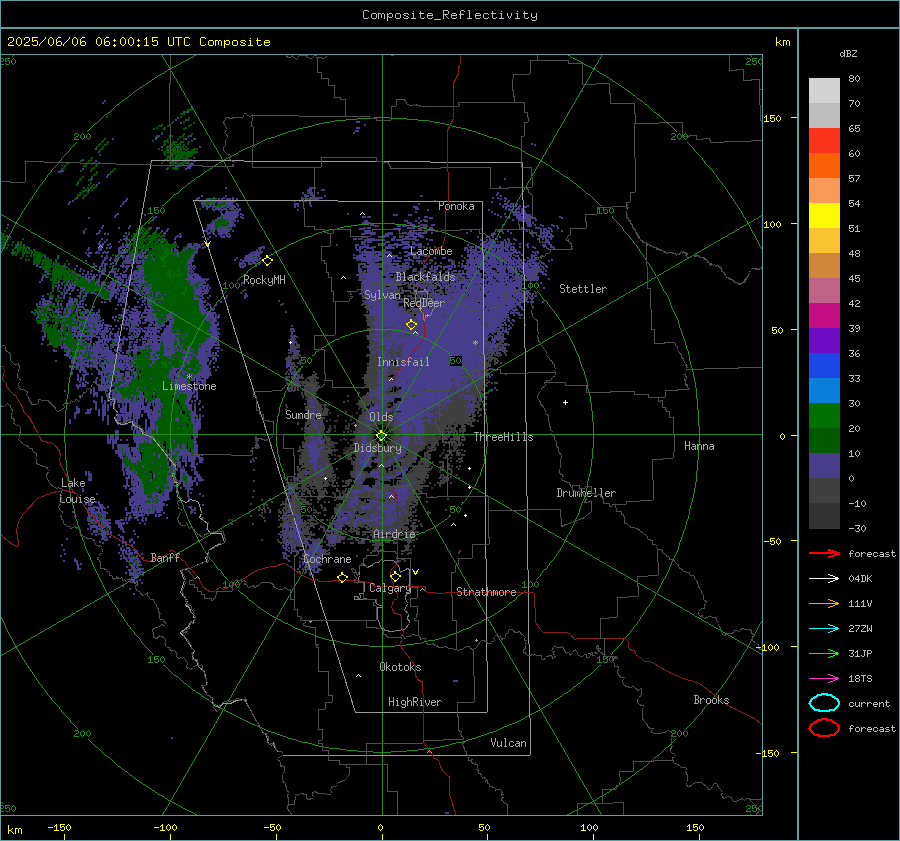Click the white asterisk marker above Limestone
The image size is (900, 841).
190,377
